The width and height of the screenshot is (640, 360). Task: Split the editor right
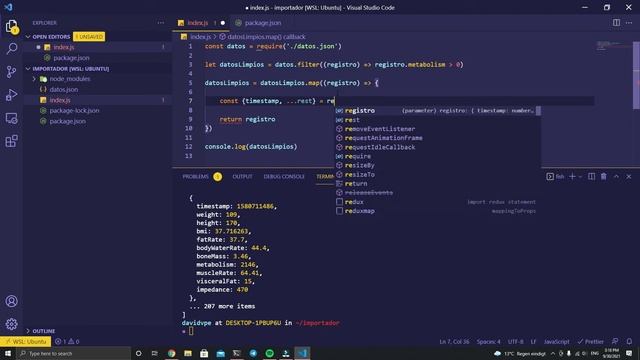click(x=616, y=23)
